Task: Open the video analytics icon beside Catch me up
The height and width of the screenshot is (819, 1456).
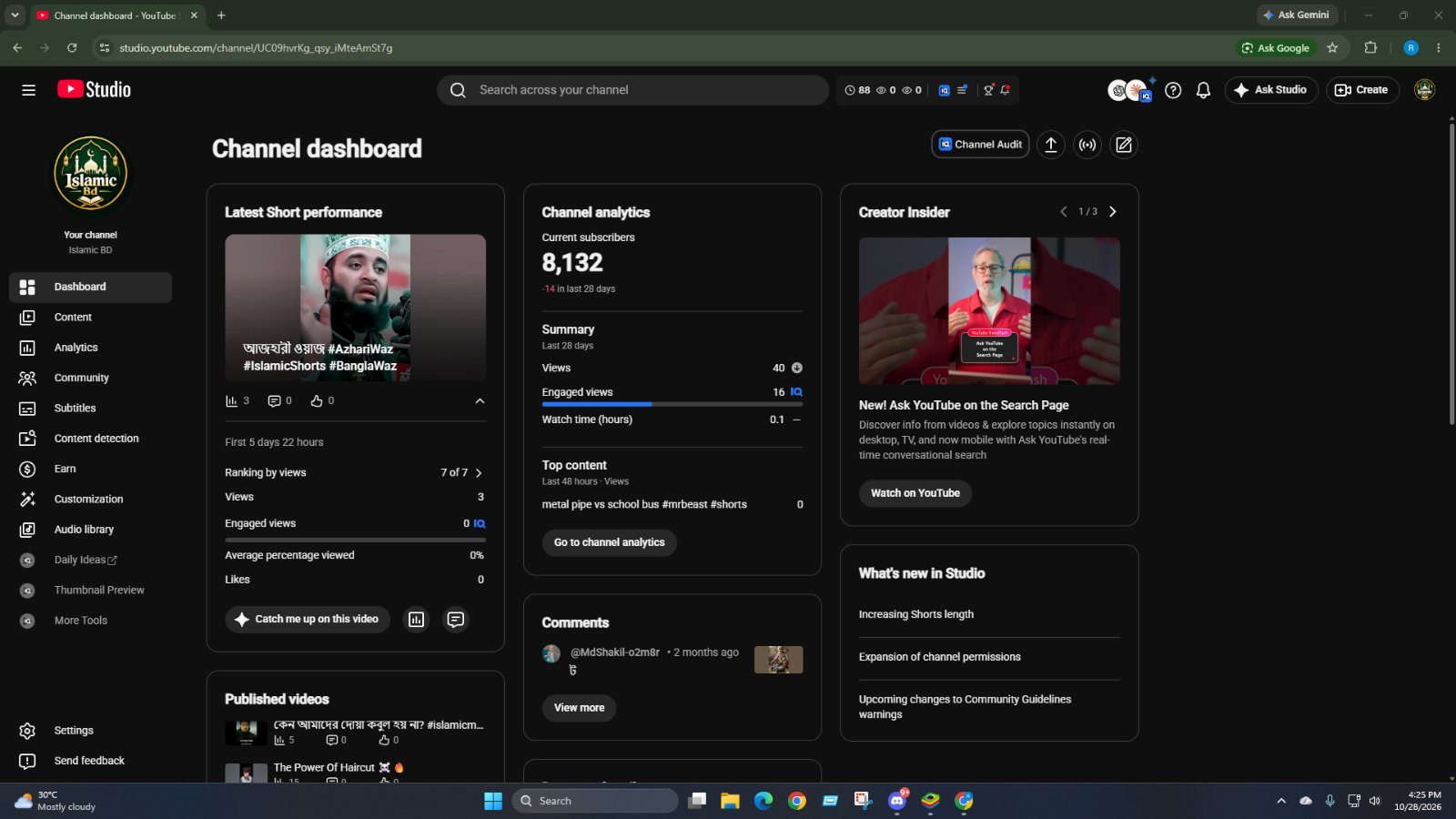Action: click(416, 620)
